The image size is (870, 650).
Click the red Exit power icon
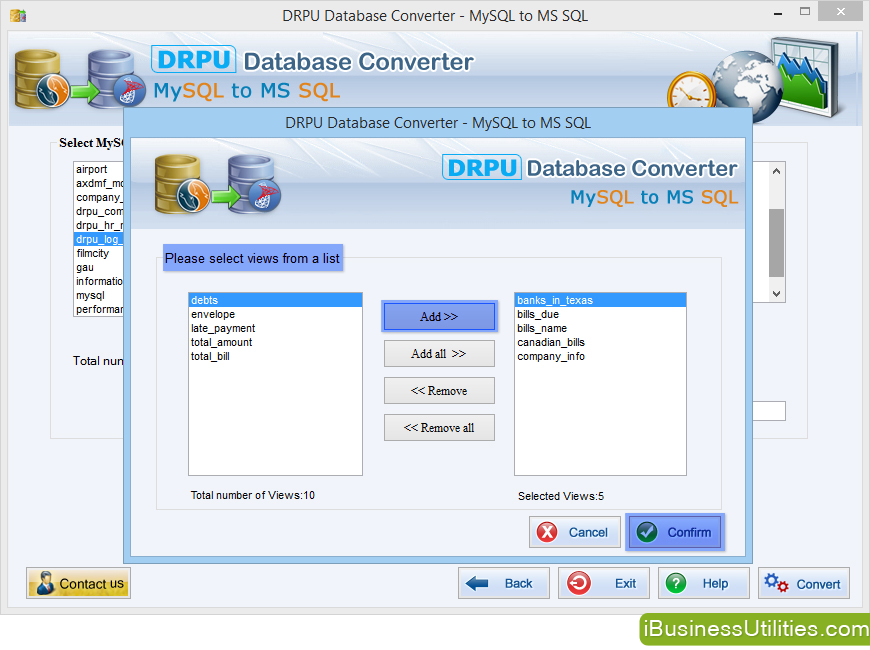pyautogui.click(x=579, y=583)
